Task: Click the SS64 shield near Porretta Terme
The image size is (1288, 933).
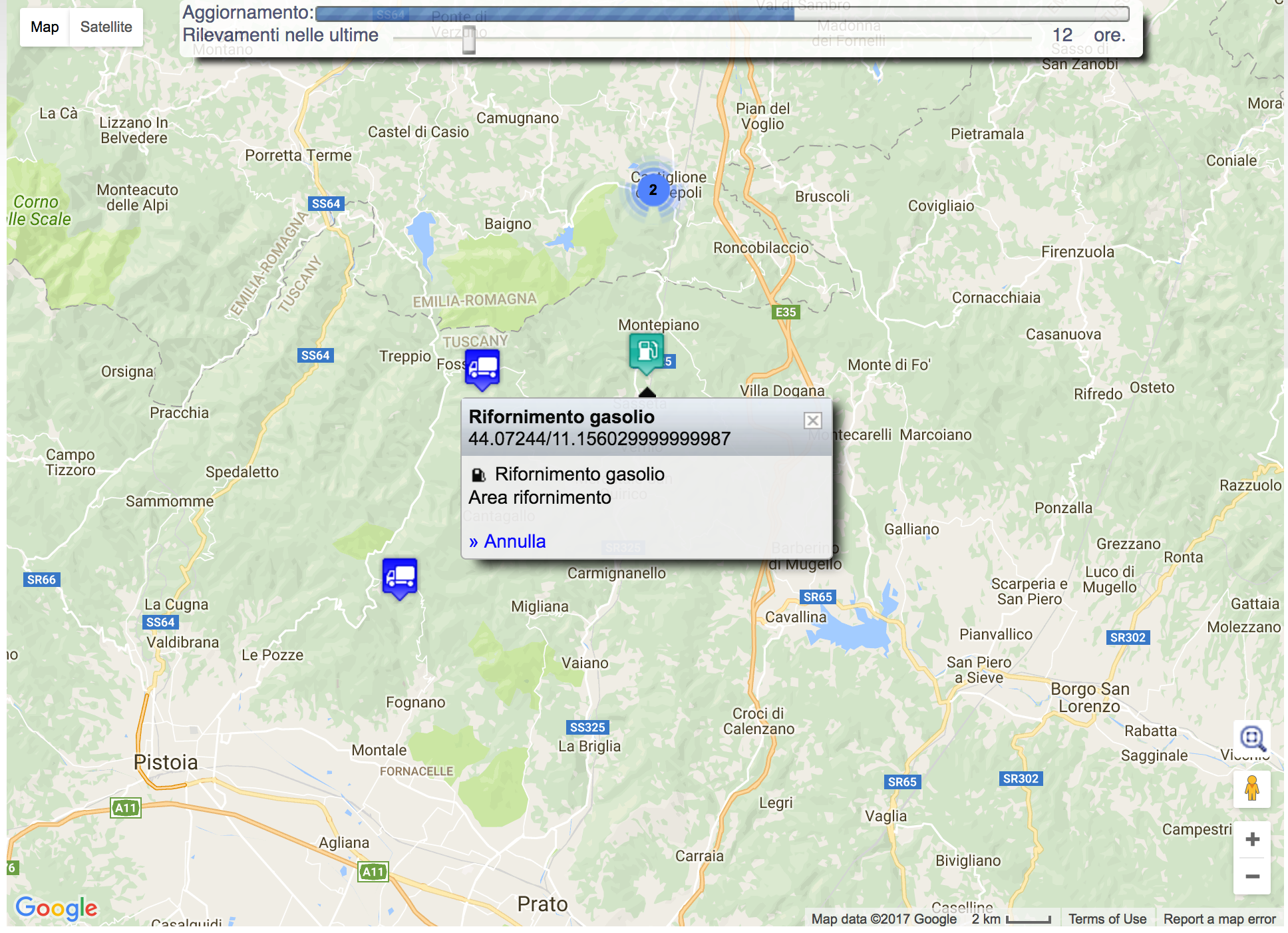Action: coord(326,204)
